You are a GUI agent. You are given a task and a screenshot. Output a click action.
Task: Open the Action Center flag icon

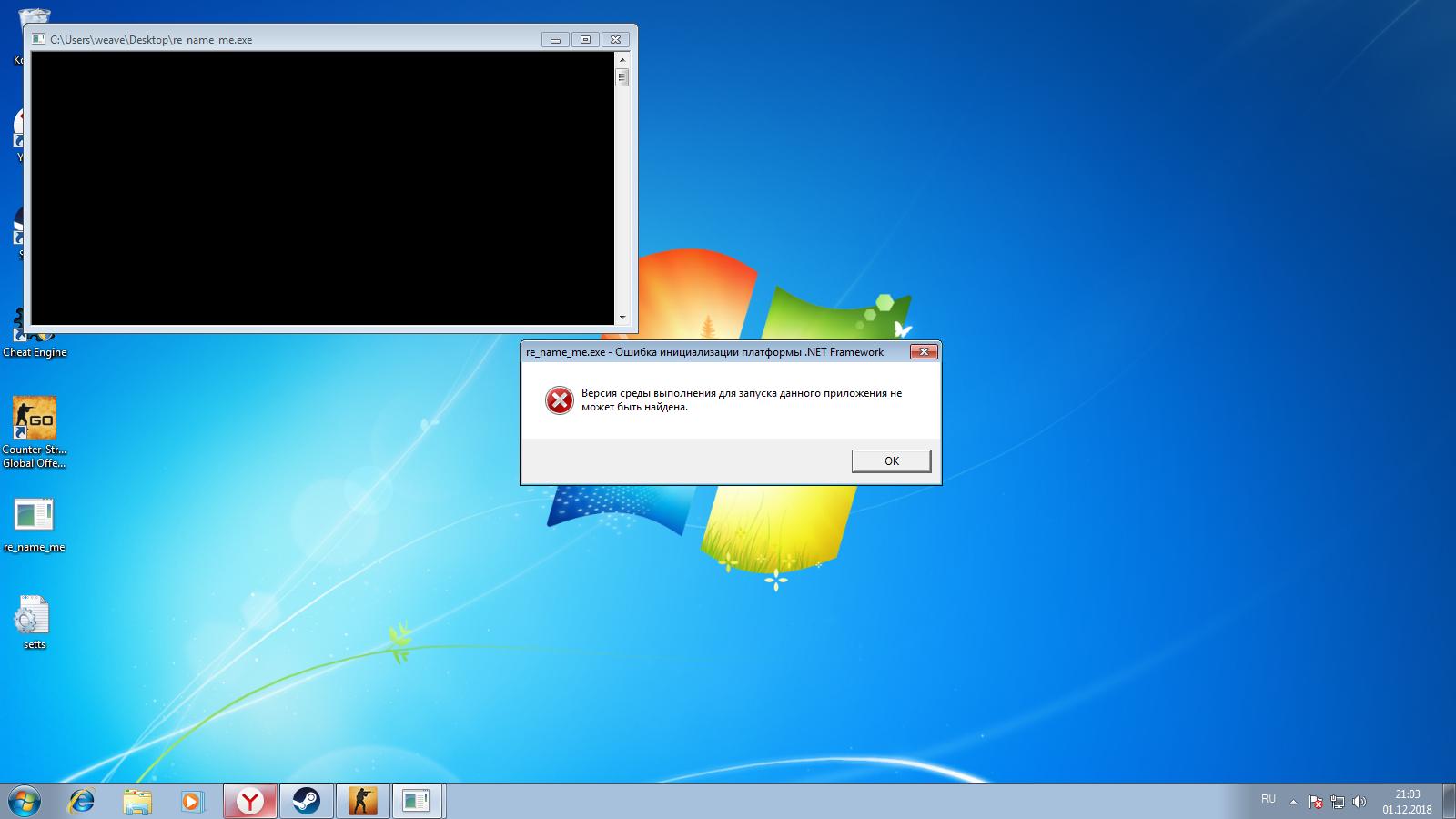[x=1316, y=802]
